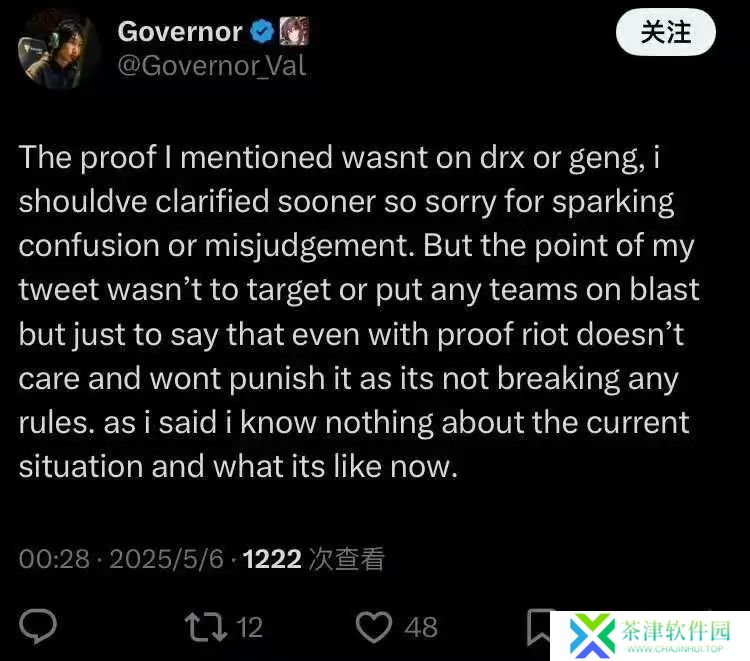Click the 茶津软件园 watermark text
The height and width of the screenshot is (661, 750).
(676, 630)
